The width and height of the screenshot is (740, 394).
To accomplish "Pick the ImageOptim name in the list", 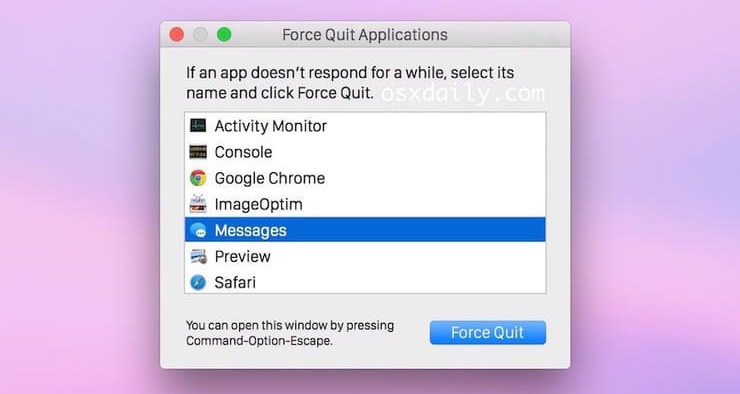I will tap(258, 204).
